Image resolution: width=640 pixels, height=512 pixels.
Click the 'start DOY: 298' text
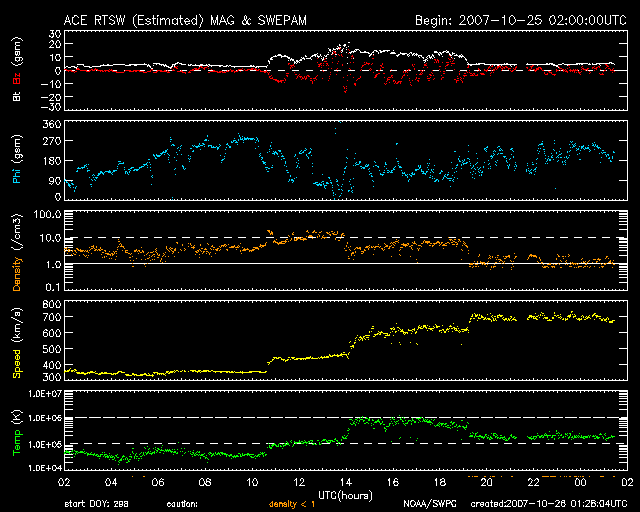(x=96, y=504)
